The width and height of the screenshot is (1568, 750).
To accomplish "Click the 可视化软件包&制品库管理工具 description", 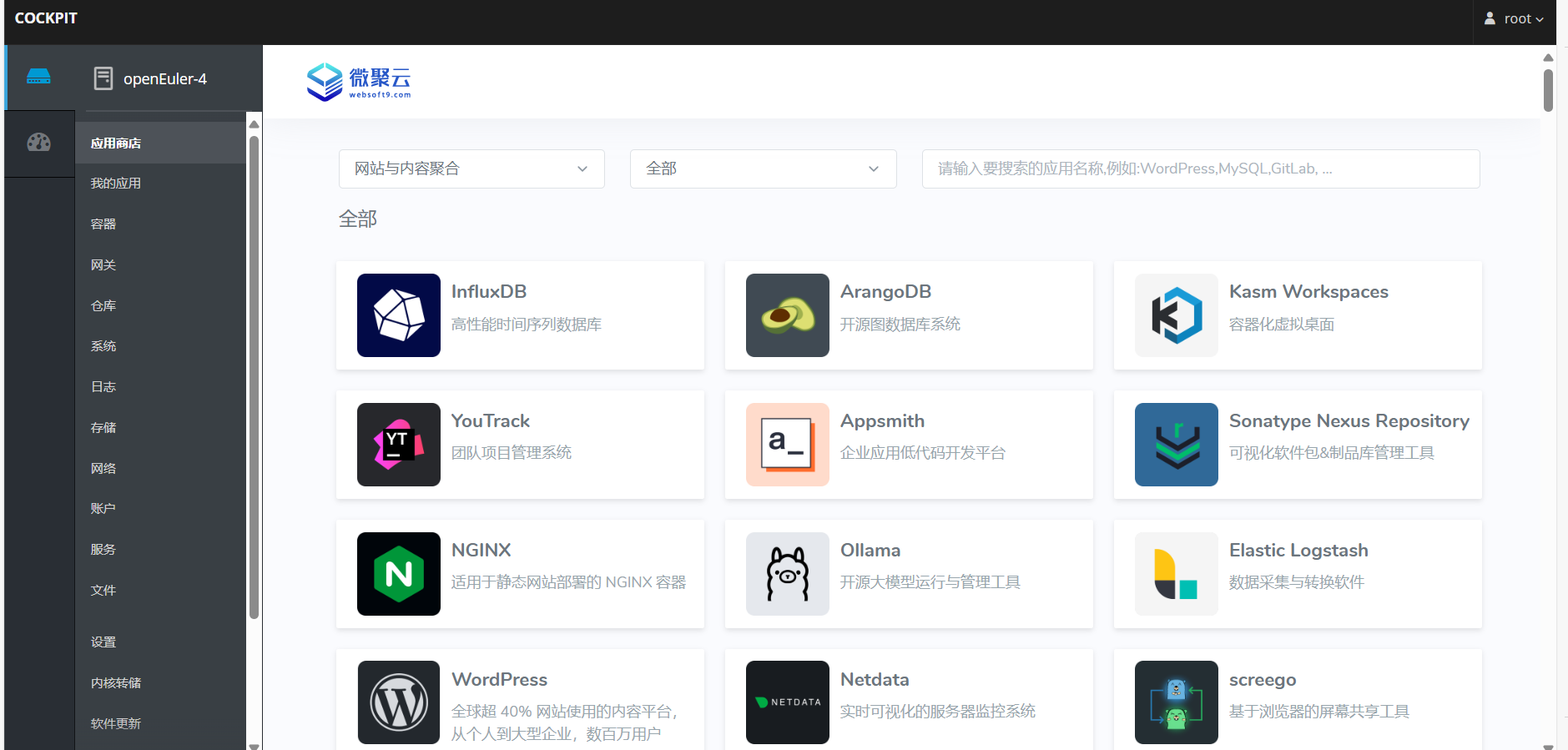I will tap(1332, 453).
